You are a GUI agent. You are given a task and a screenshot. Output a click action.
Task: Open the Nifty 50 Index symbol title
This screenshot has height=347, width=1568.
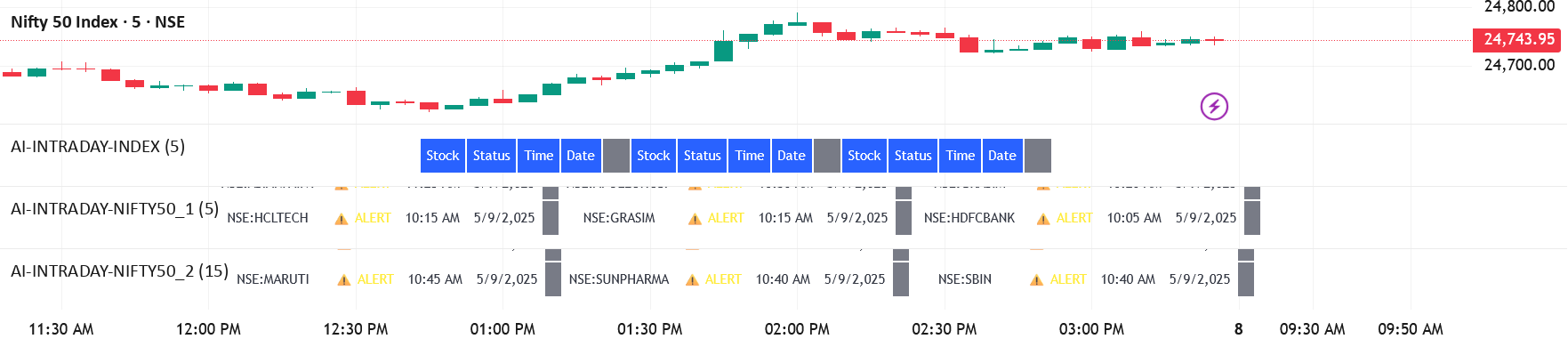[x=98, y=22]
